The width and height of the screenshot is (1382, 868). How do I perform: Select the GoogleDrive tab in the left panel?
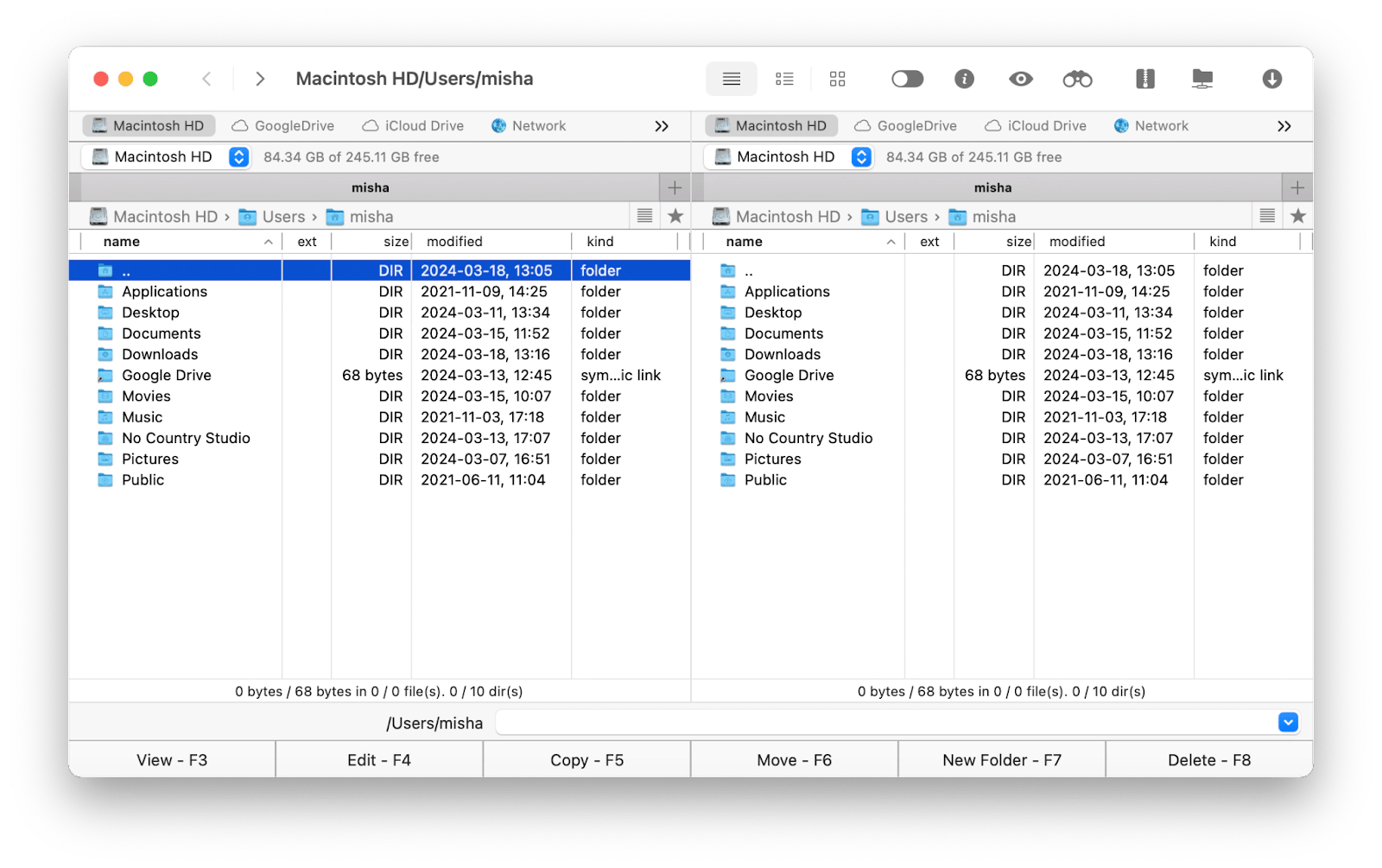point(283,126)
